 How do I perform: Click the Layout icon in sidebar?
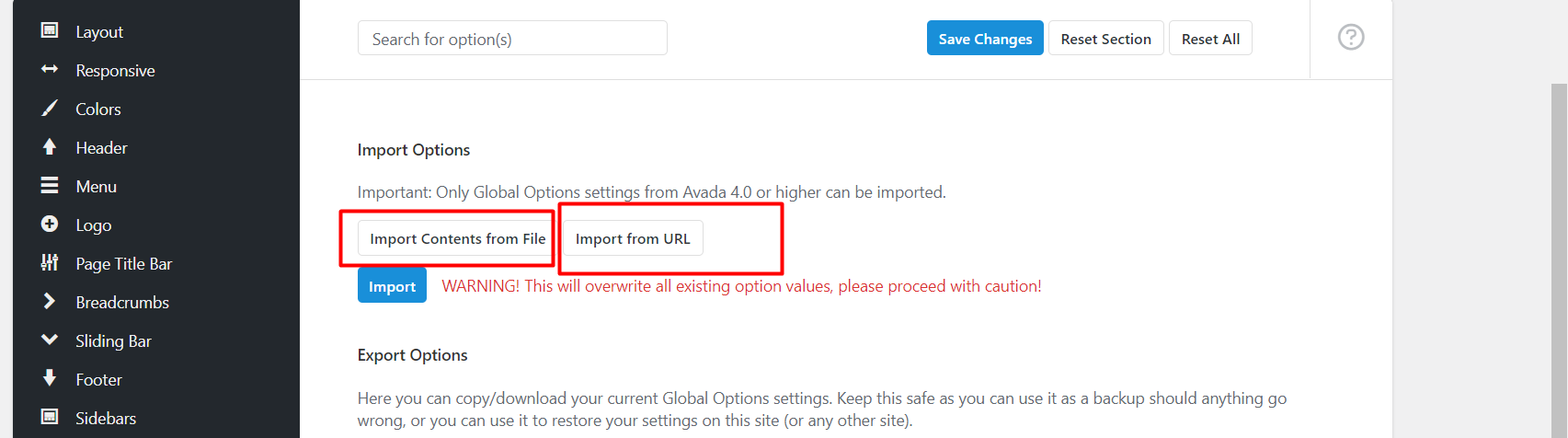point(50,30)
